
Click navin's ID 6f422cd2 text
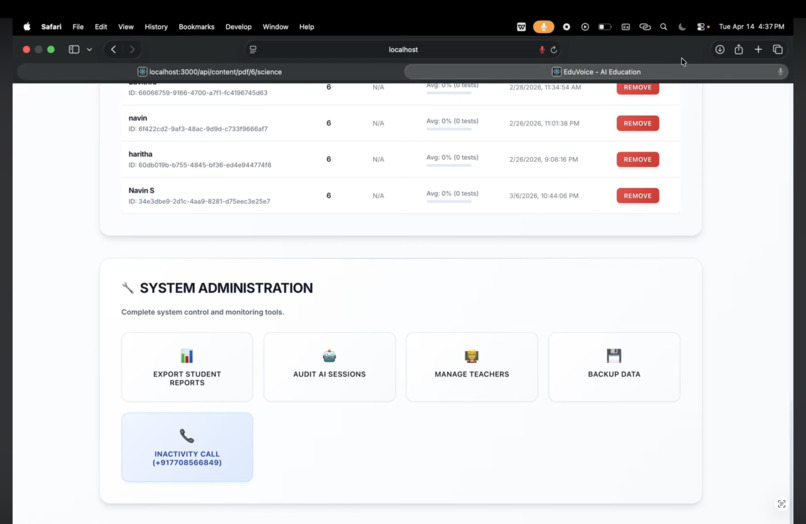click(198, 129)
